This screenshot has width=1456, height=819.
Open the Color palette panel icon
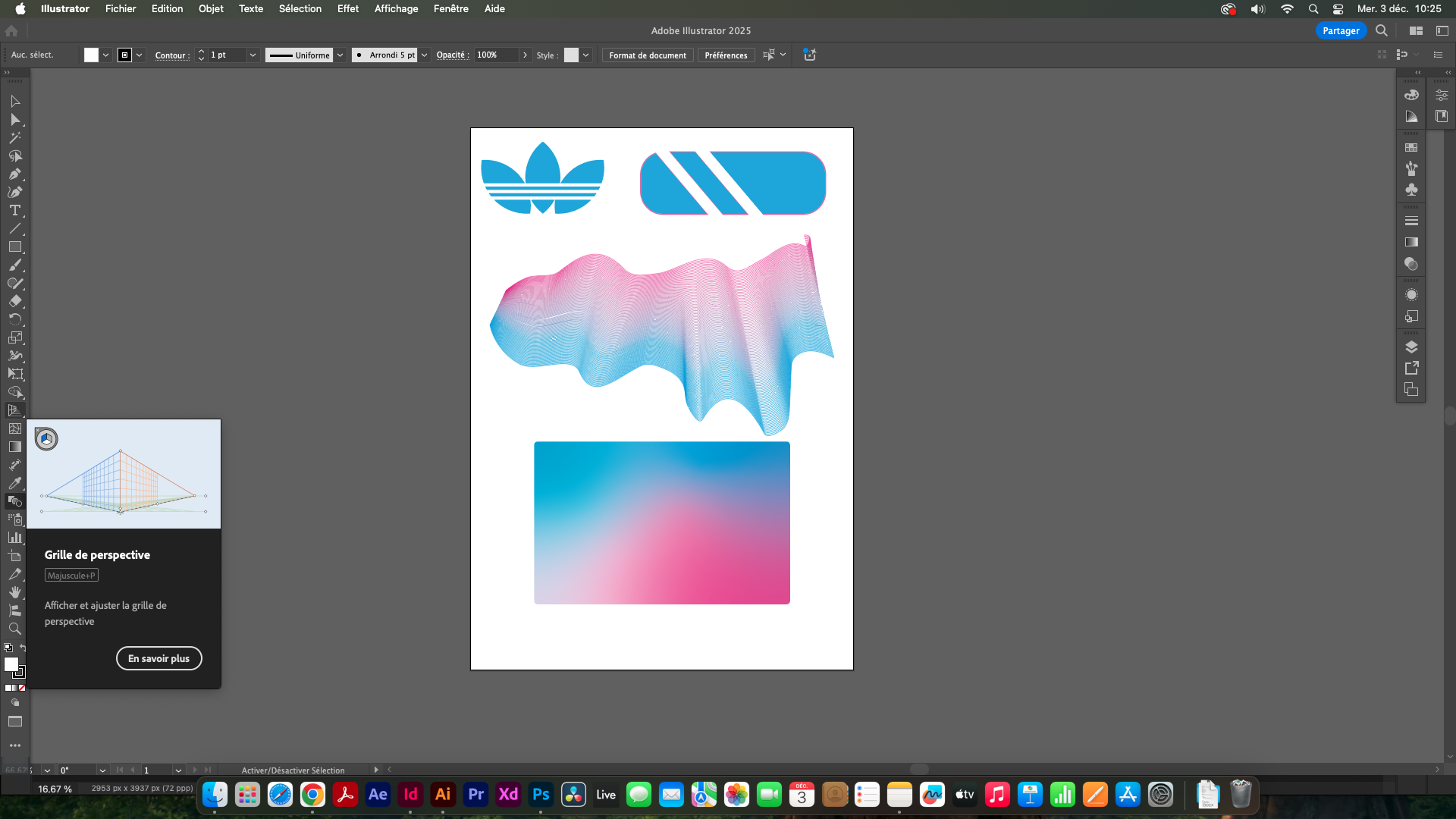(1411, 96)
